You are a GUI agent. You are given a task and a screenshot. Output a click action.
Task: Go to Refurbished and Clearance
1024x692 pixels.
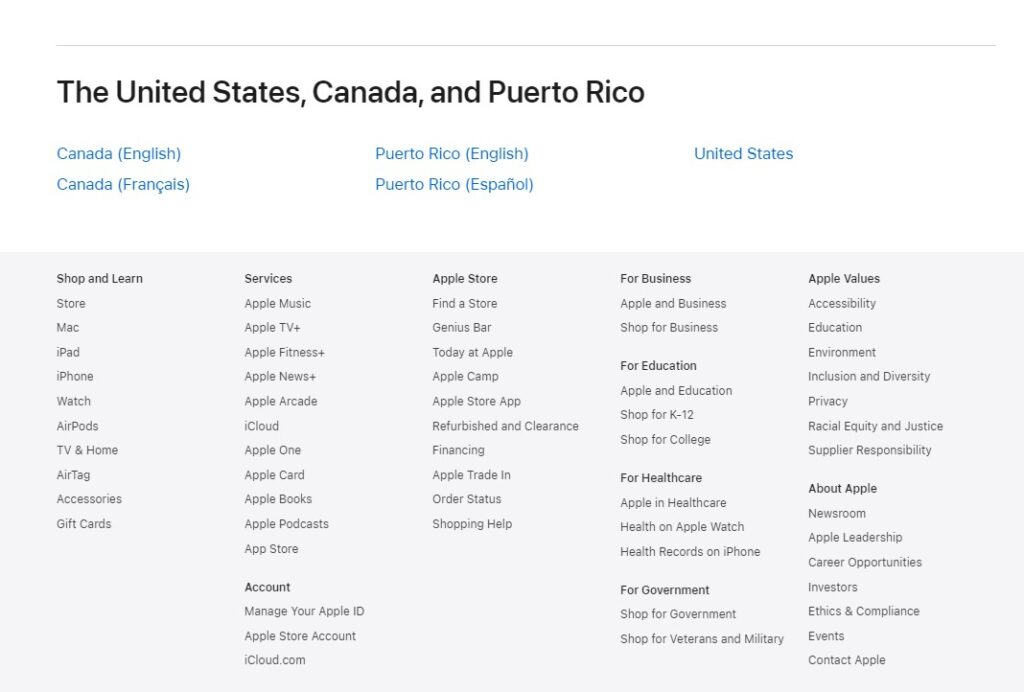pyautogui.click(x=505, y=426)
